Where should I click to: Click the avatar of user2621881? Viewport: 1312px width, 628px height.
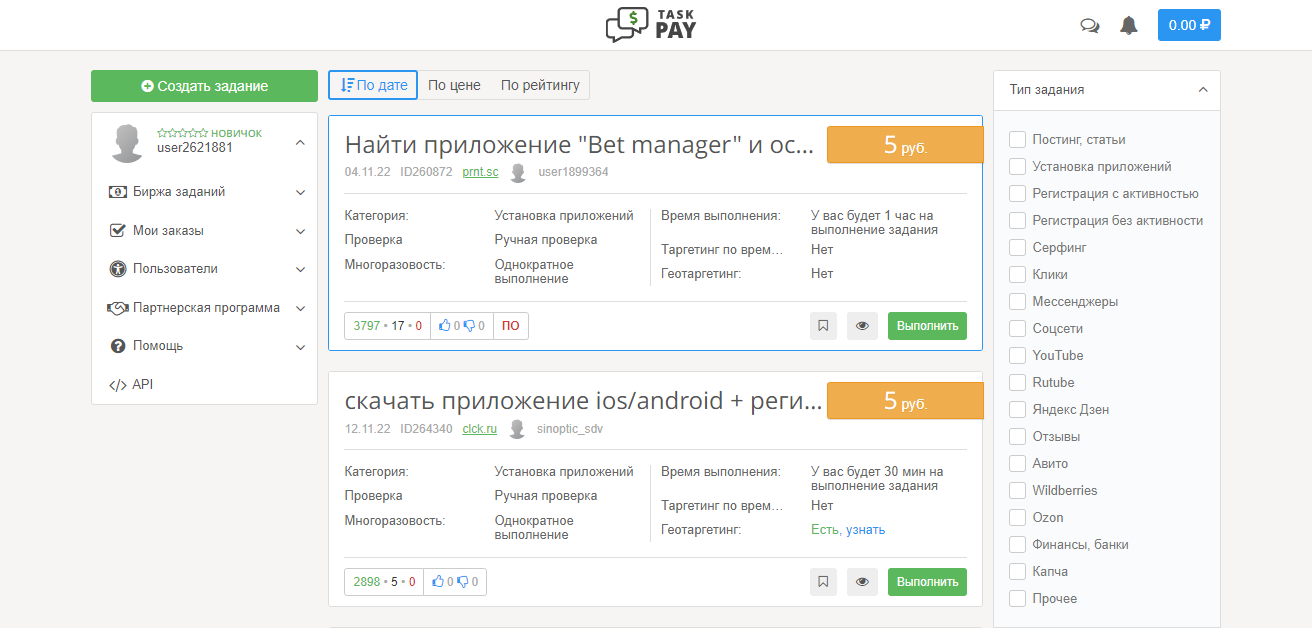(127, 144)
